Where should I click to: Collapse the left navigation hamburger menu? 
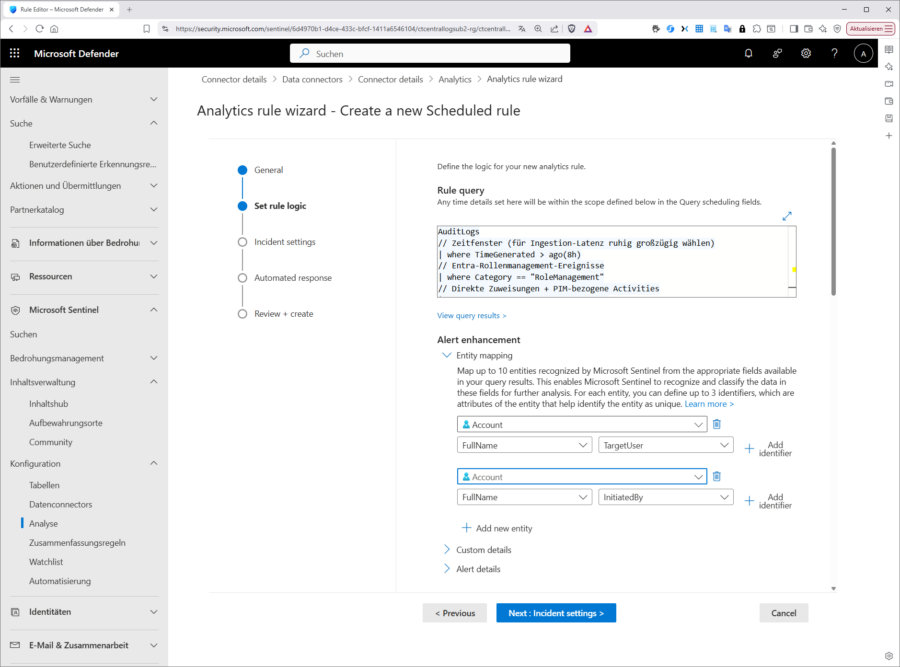coord(14,79)
